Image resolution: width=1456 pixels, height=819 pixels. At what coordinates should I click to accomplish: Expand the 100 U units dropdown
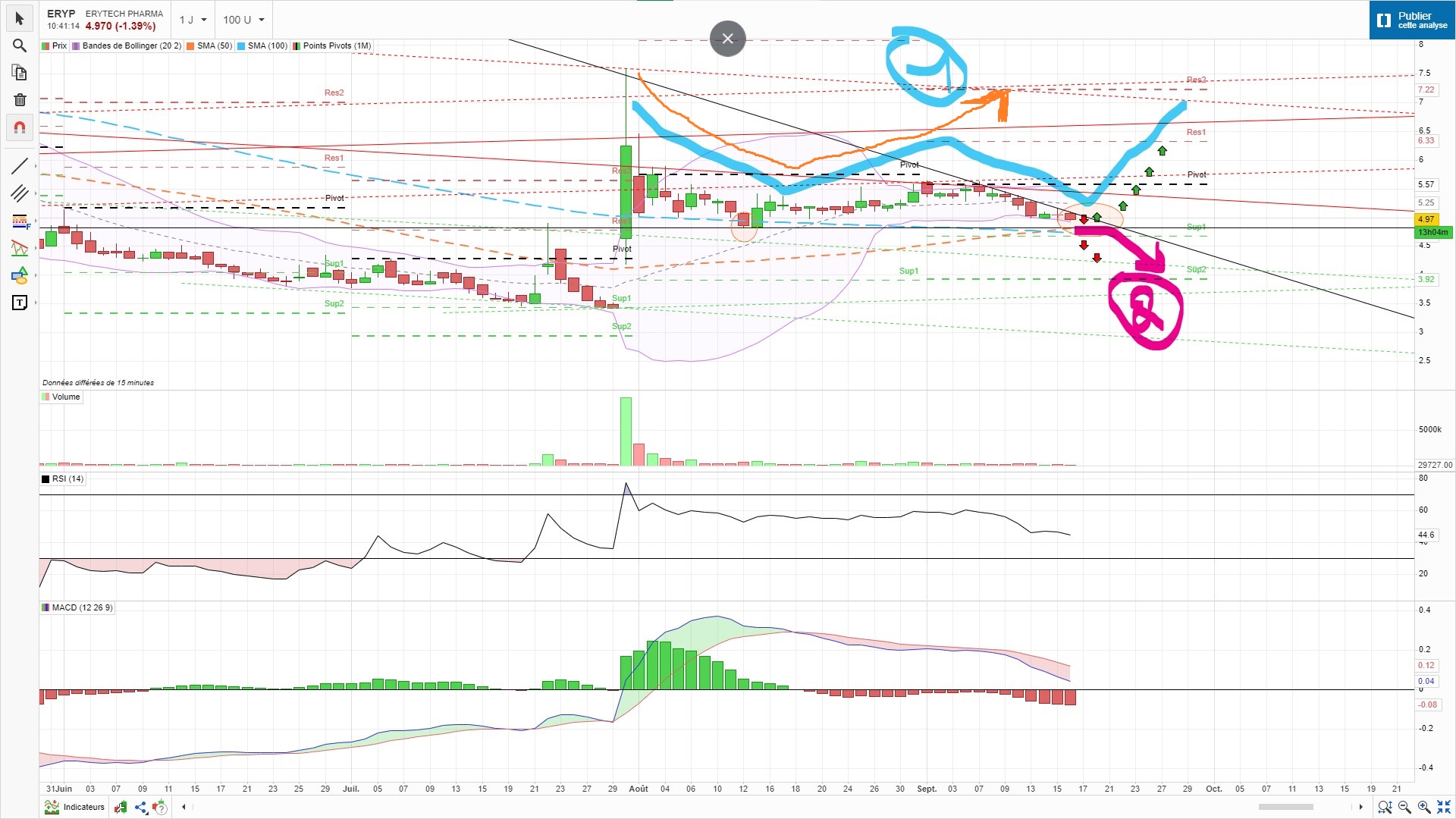(x=243, y=20)
